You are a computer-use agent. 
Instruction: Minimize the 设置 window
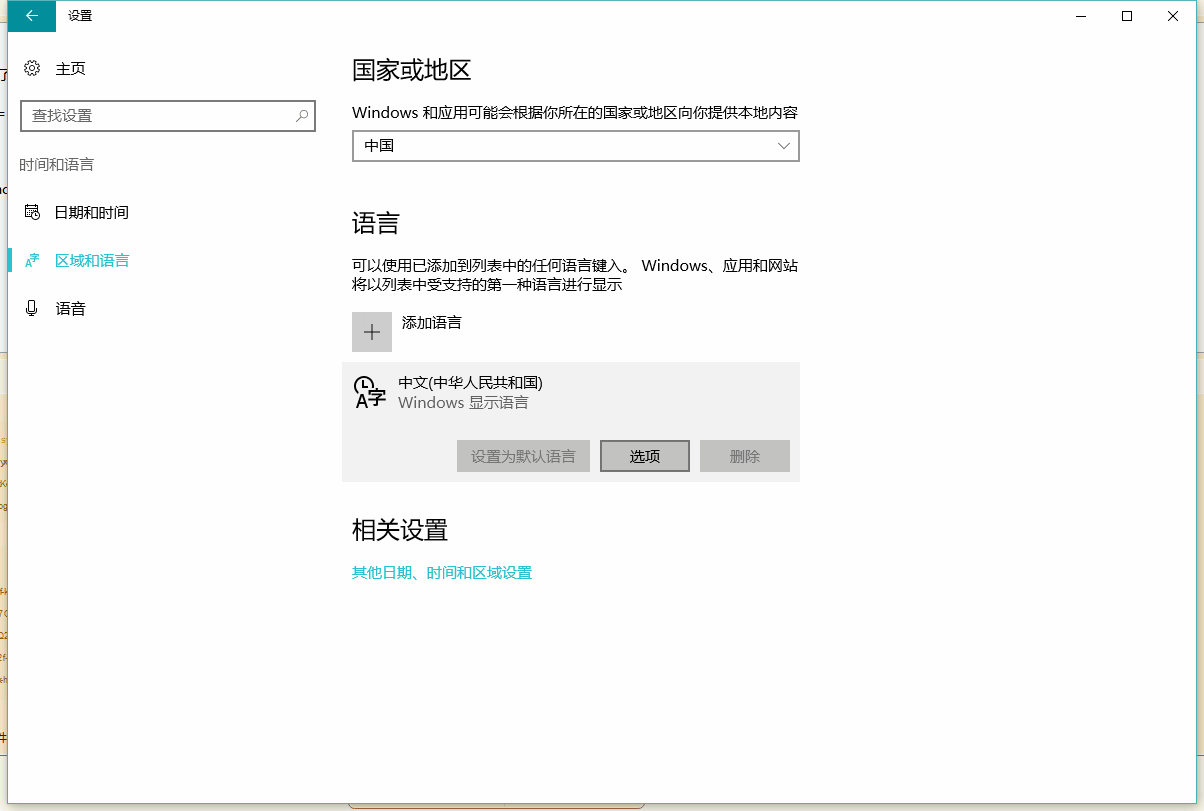[1081, 16]
